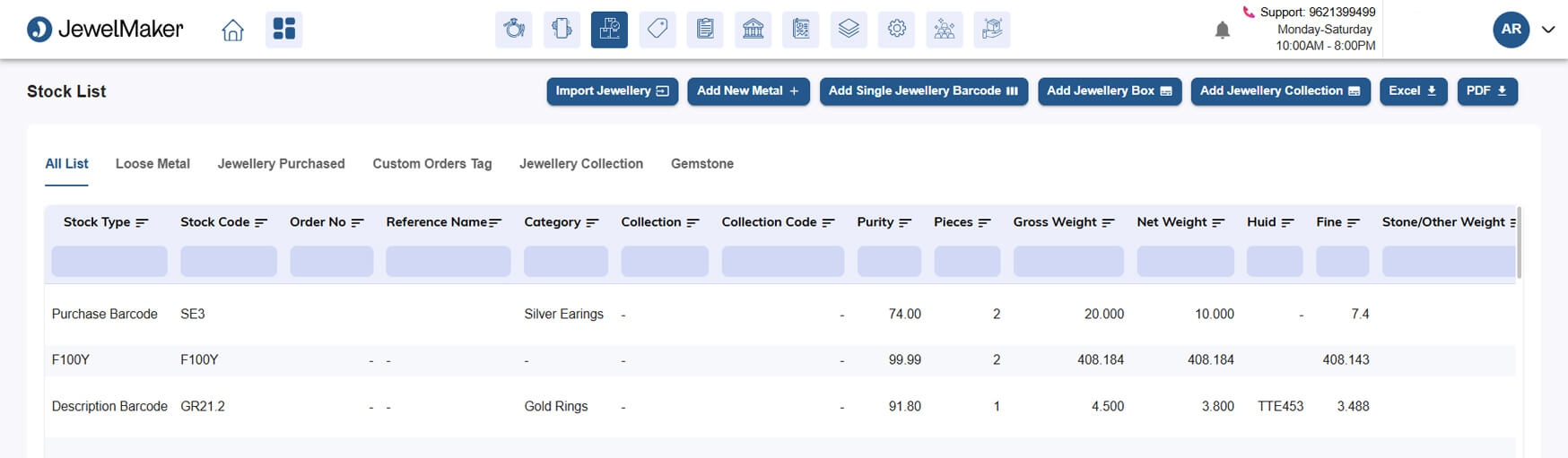Focus the Stock Type filter field
This screenshot has width=1568, height=458.
(x=109, y=262)
